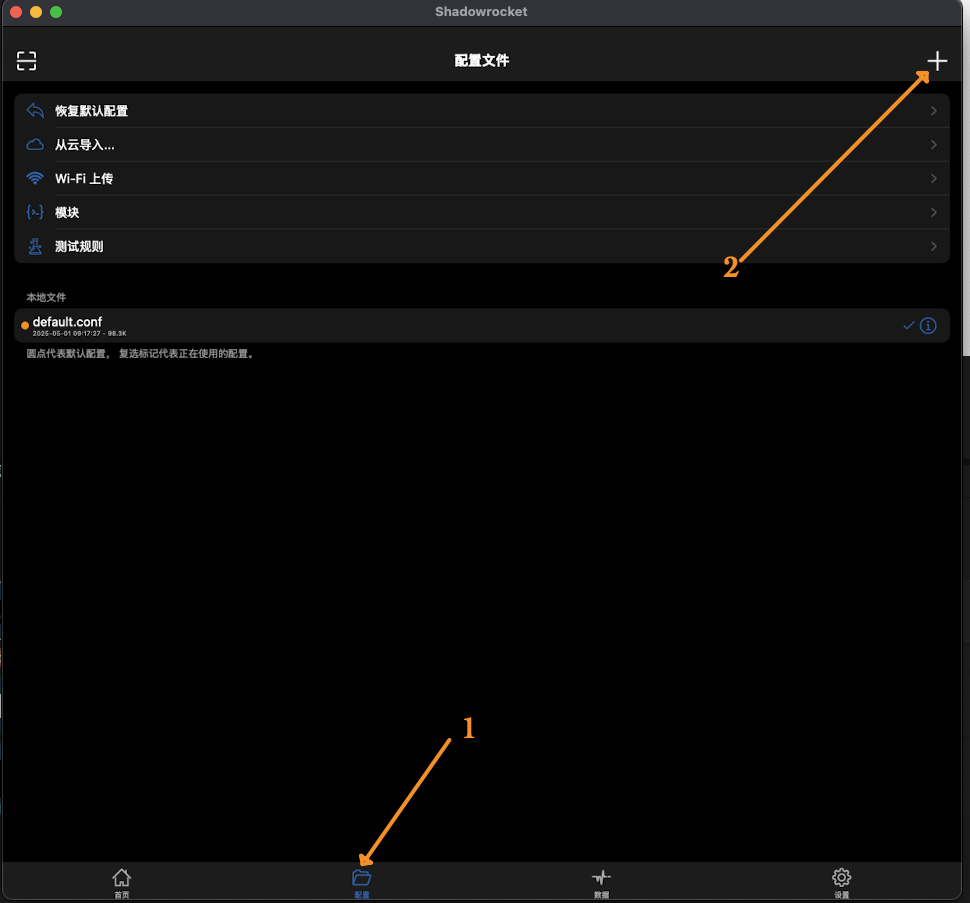970x903 pixels.
Task: Switch to the 配置 config tab
Action: tap(362, 883)
